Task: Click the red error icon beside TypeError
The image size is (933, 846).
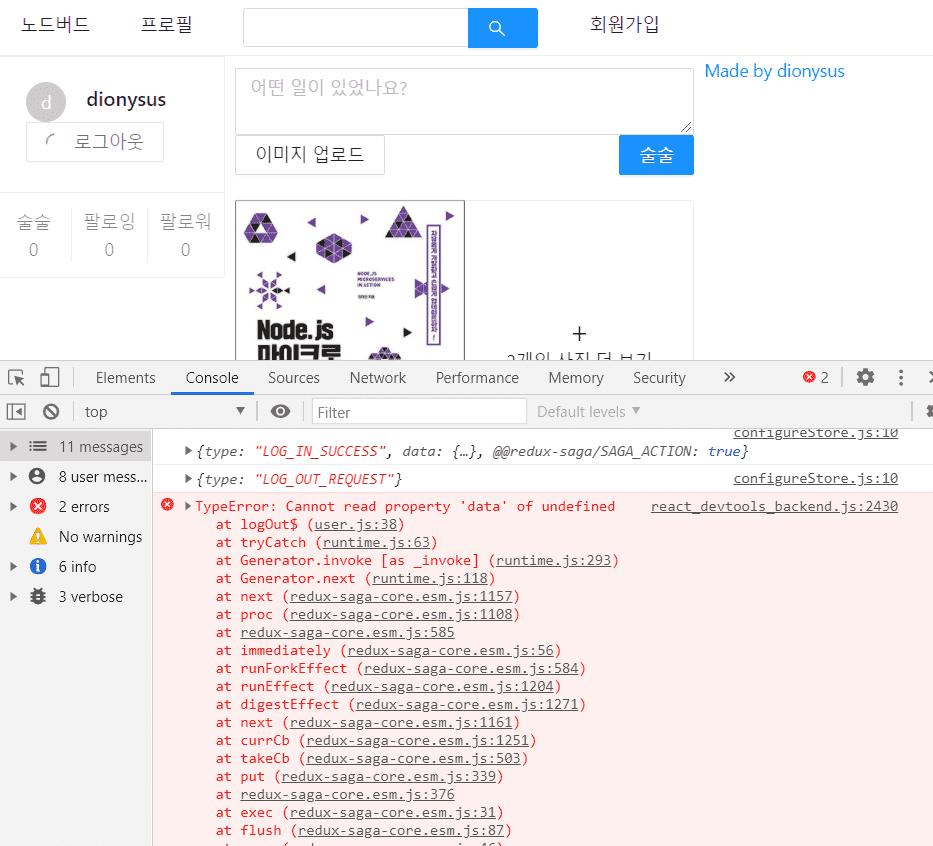Action: [x=168, y=505]
